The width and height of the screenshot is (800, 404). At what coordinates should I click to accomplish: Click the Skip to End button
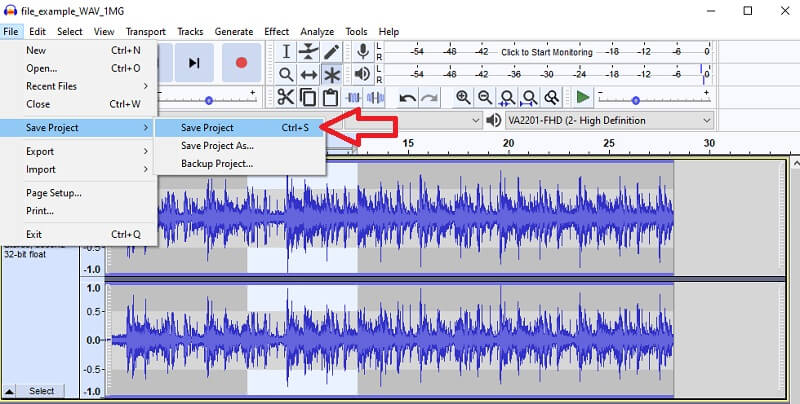(x=194, y=62)
